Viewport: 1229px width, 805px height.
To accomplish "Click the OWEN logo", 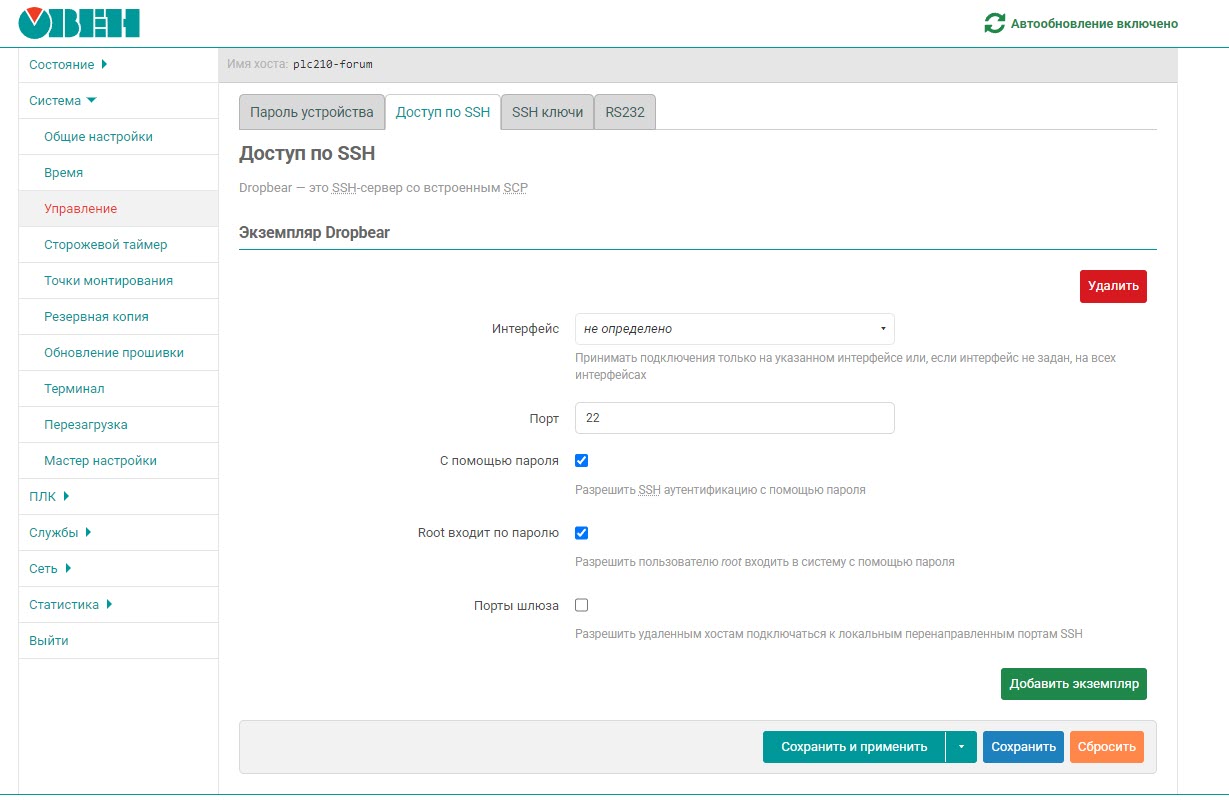I will [x=79, y=23].
